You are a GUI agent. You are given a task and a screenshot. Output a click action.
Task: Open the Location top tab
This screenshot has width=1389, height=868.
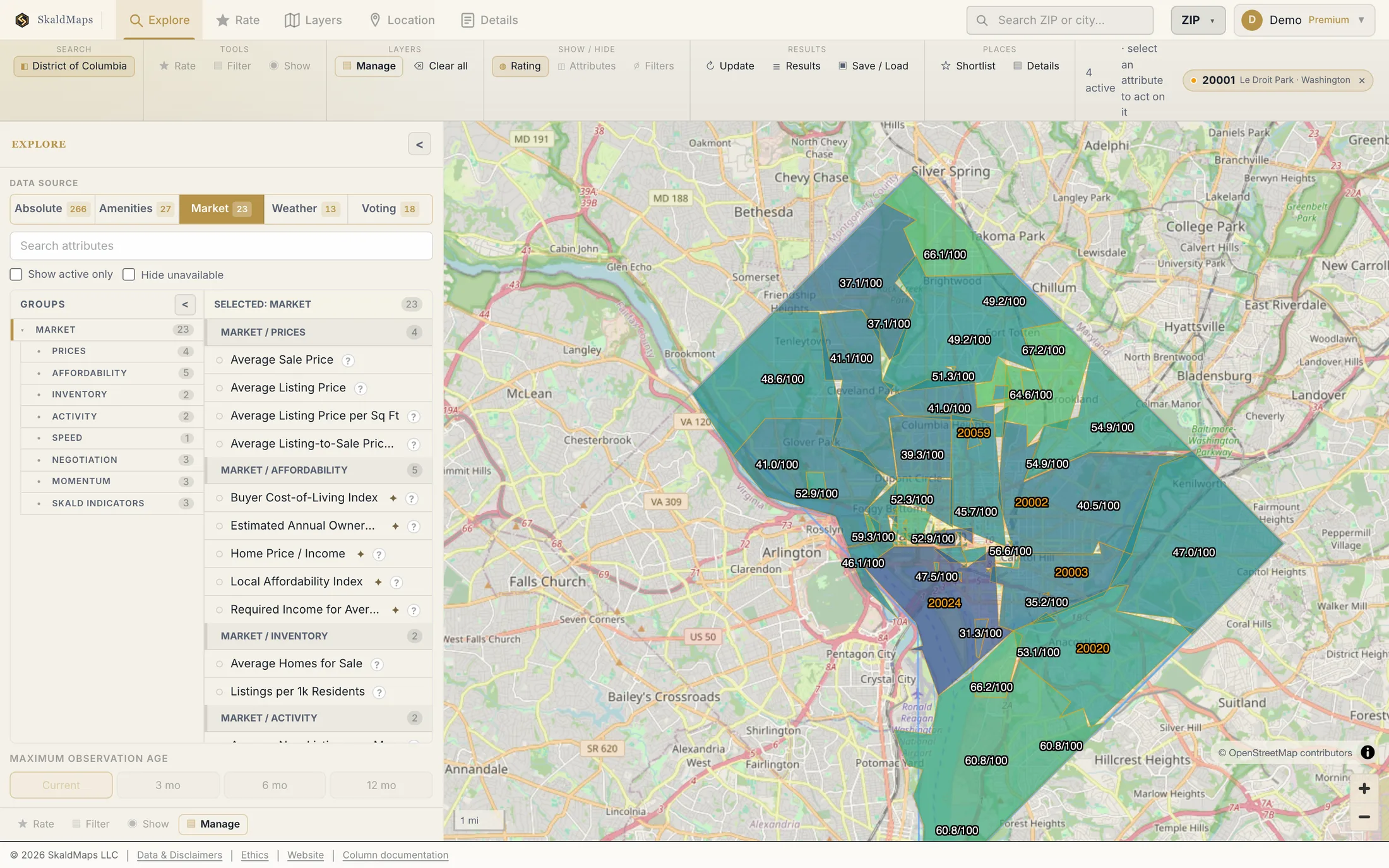point(402,20)
